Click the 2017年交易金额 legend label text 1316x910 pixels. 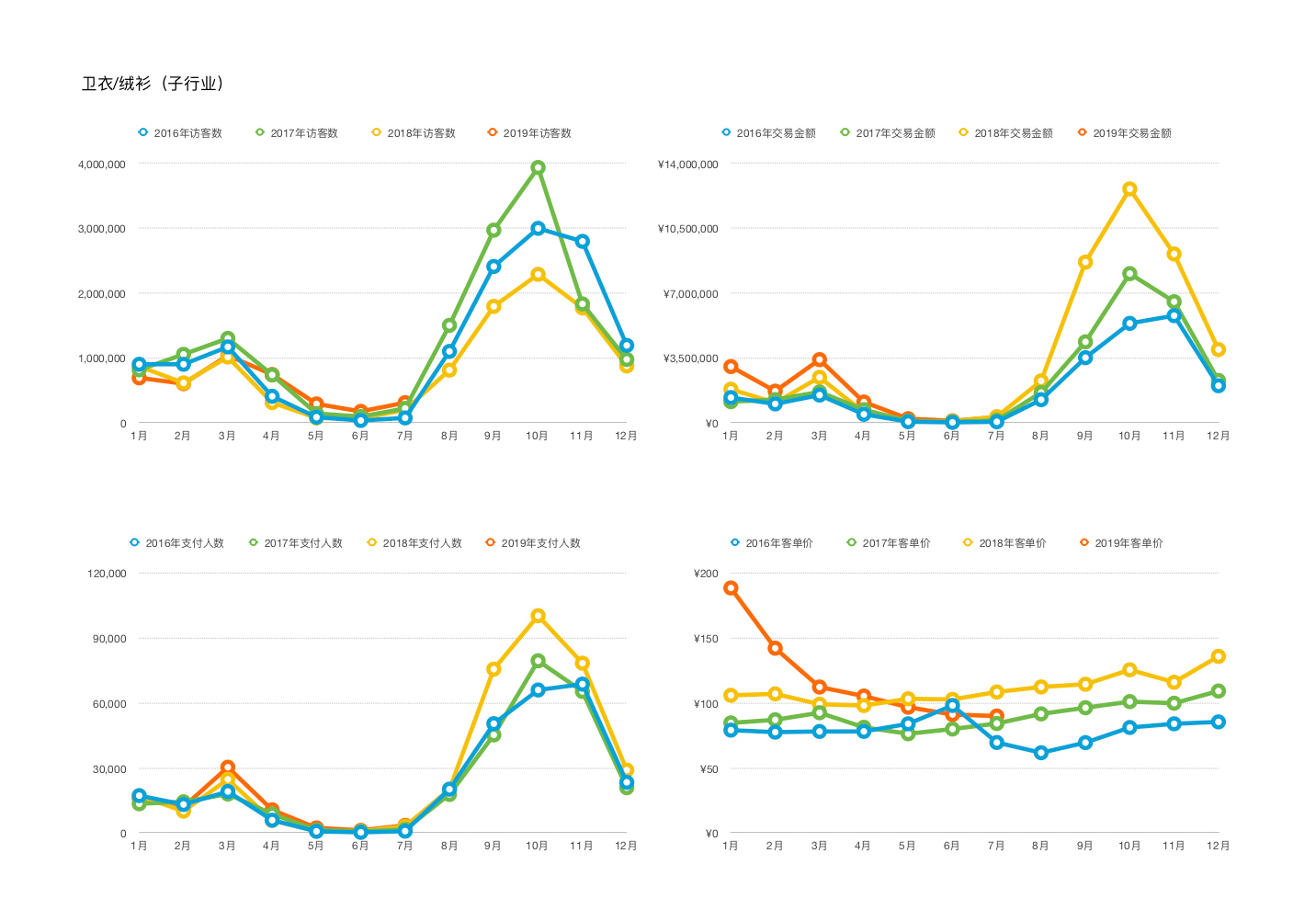tap(895, 133)
